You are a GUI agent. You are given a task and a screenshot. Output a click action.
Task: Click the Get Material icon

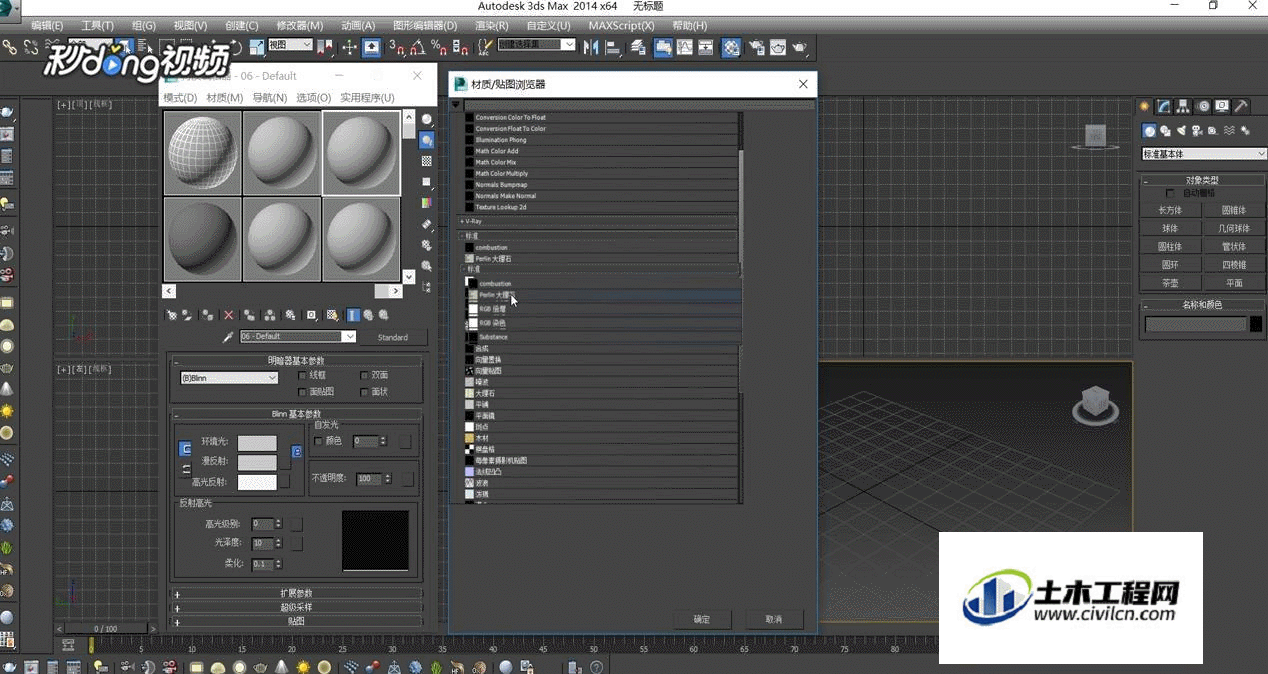pyautogui.click(x=172, y=315)
